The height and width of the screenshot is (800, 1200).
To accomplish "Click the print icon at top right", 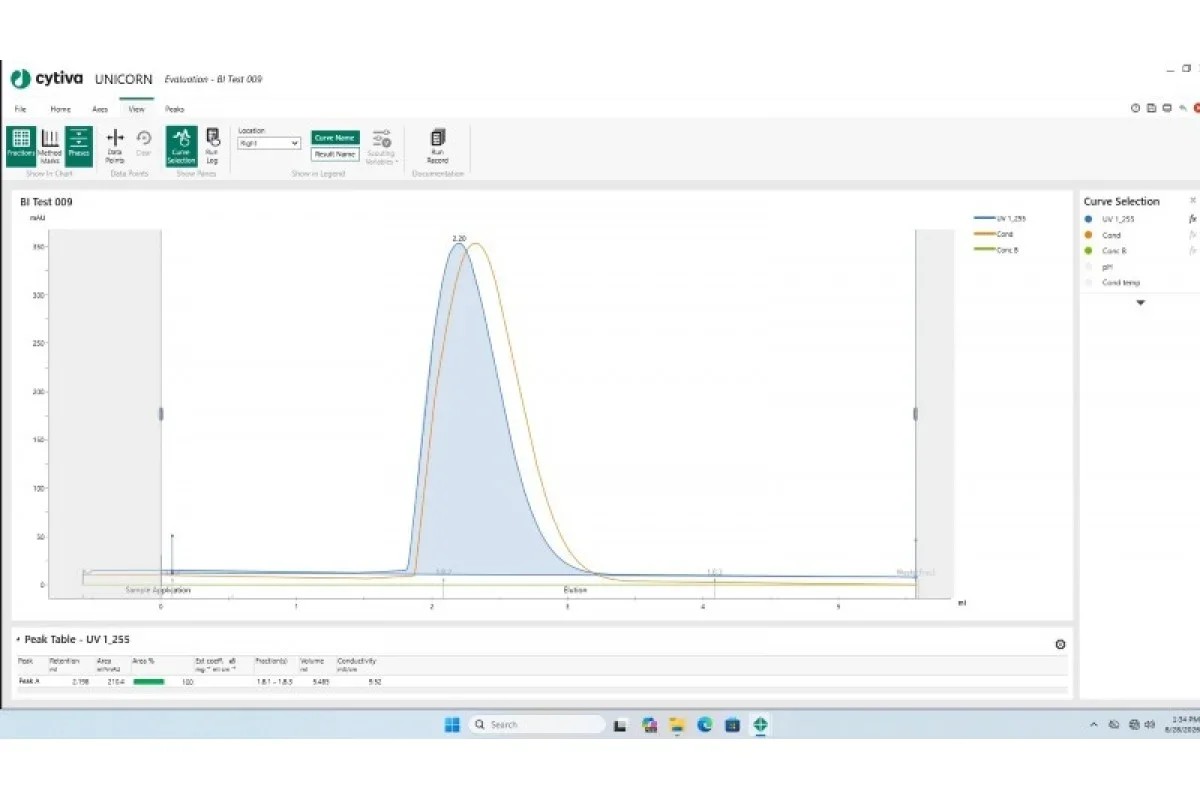I will pos(1167,108).
